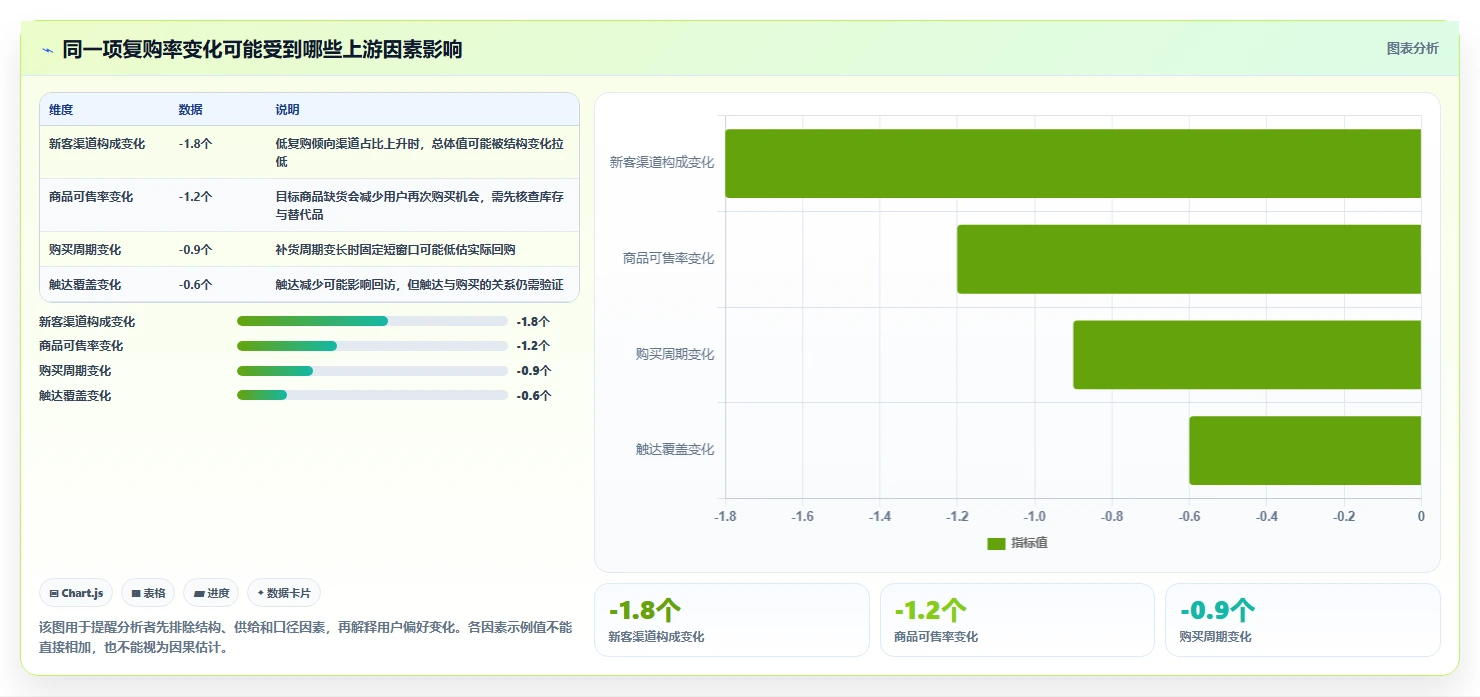
Task: Click the 购买周期变化 chart bar
Action: pos(1247,354)
